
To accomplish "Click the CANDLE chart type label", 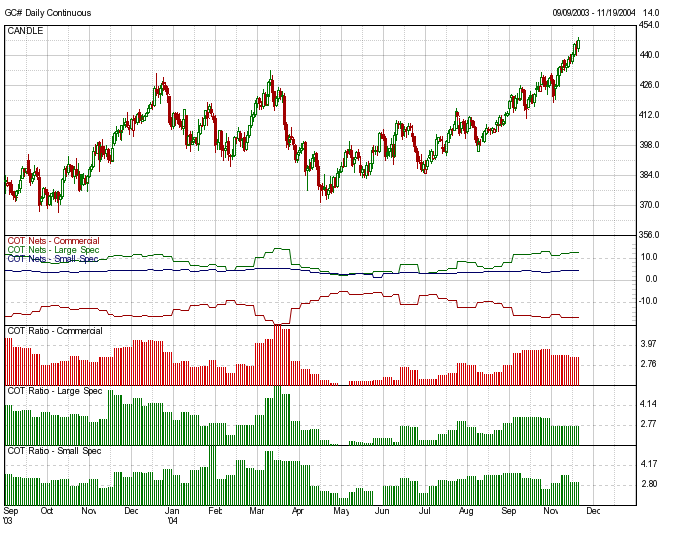I will [x=24, y=31].
